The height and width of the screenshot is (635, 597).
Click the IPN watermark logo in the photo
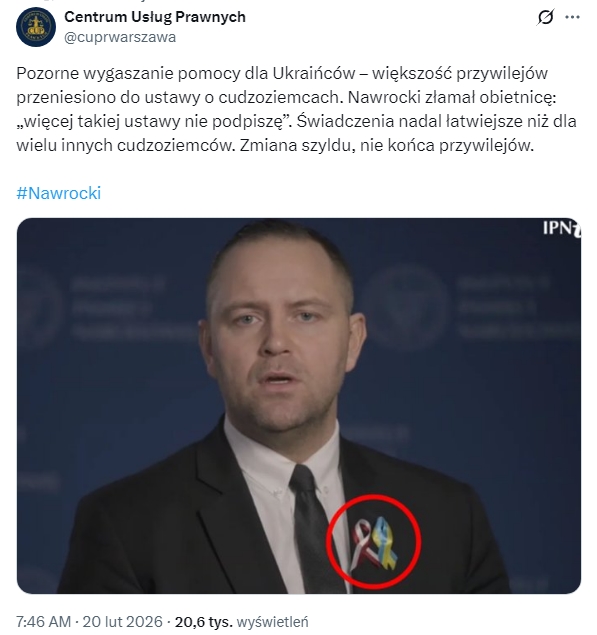[561, 228]
